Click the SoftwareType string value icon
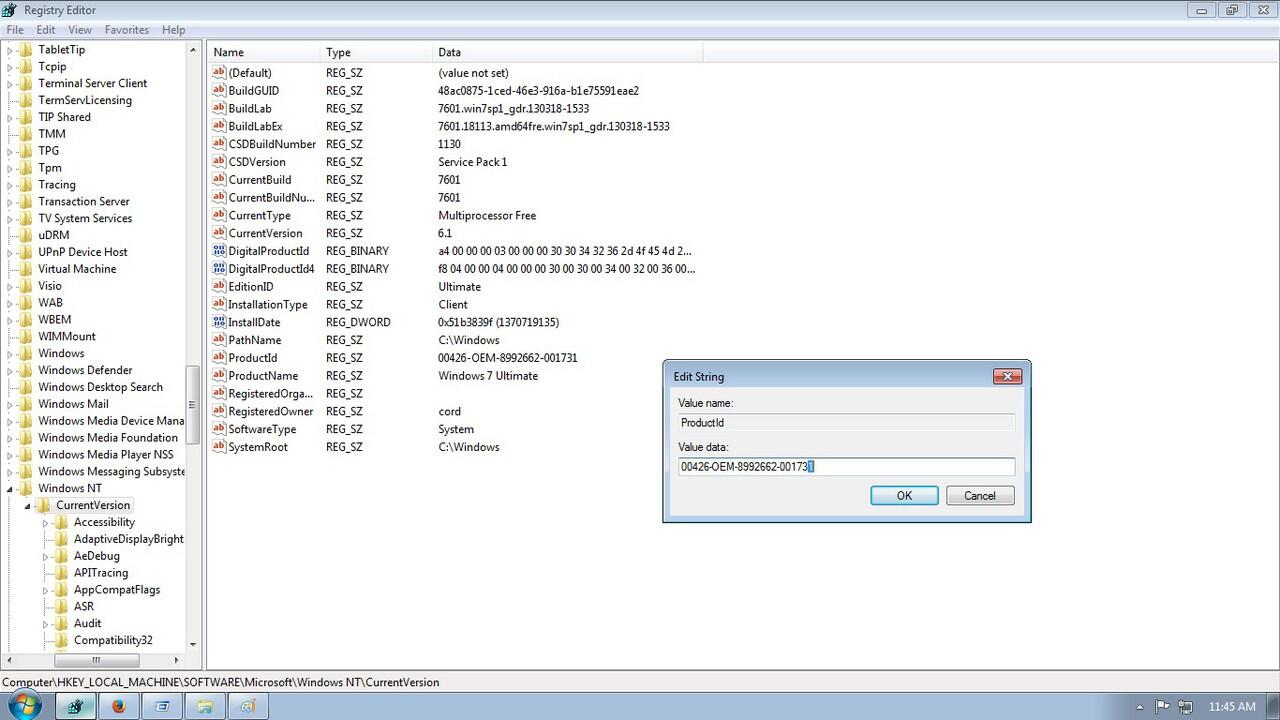Image resolution: width=1280 pixels, height=720 pixels. [x=219, y=429]
